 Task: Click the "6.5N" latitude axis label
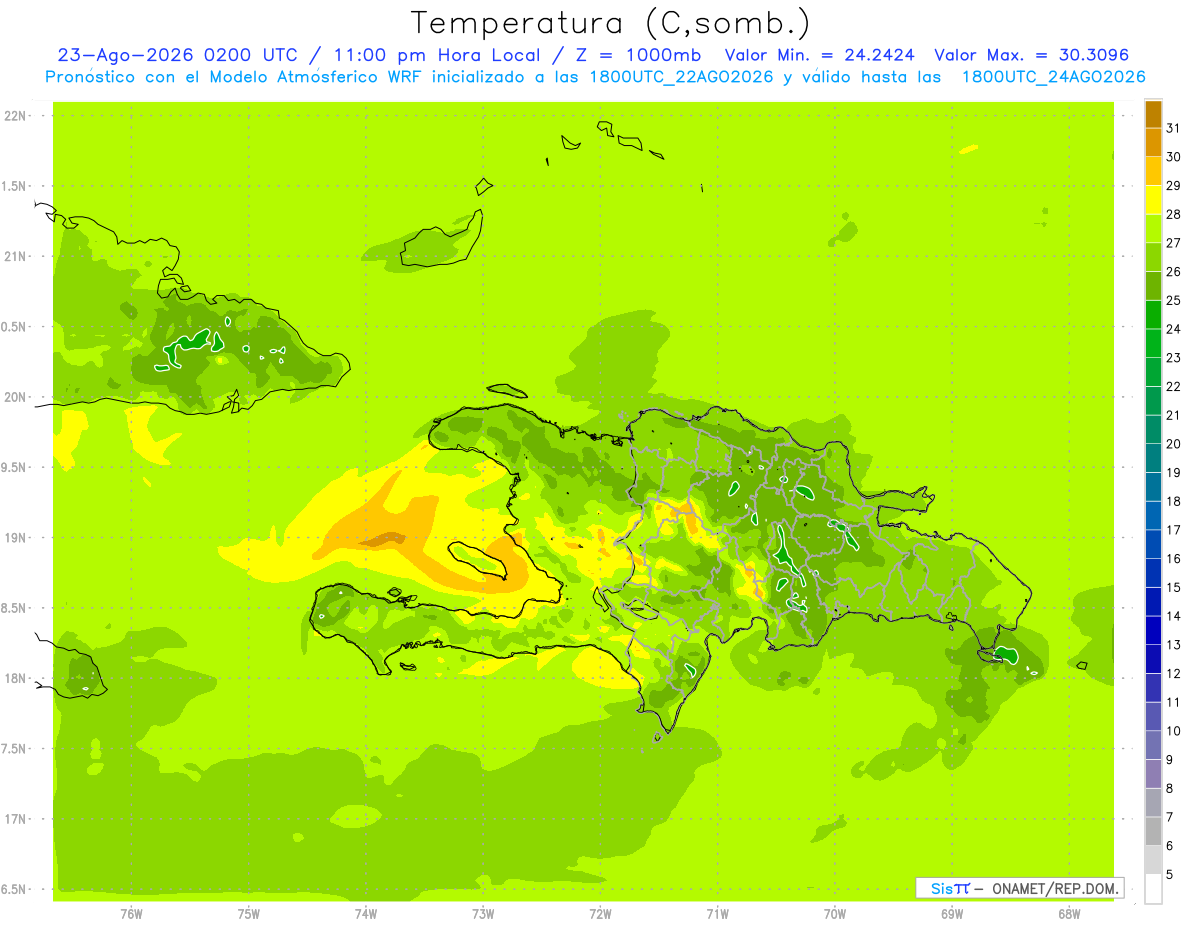point(14,890)
